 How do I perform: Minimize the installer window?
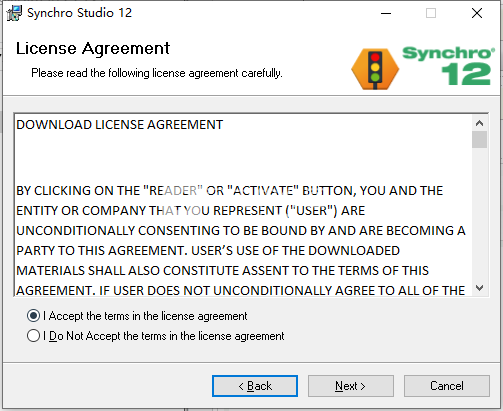[386, 13]
